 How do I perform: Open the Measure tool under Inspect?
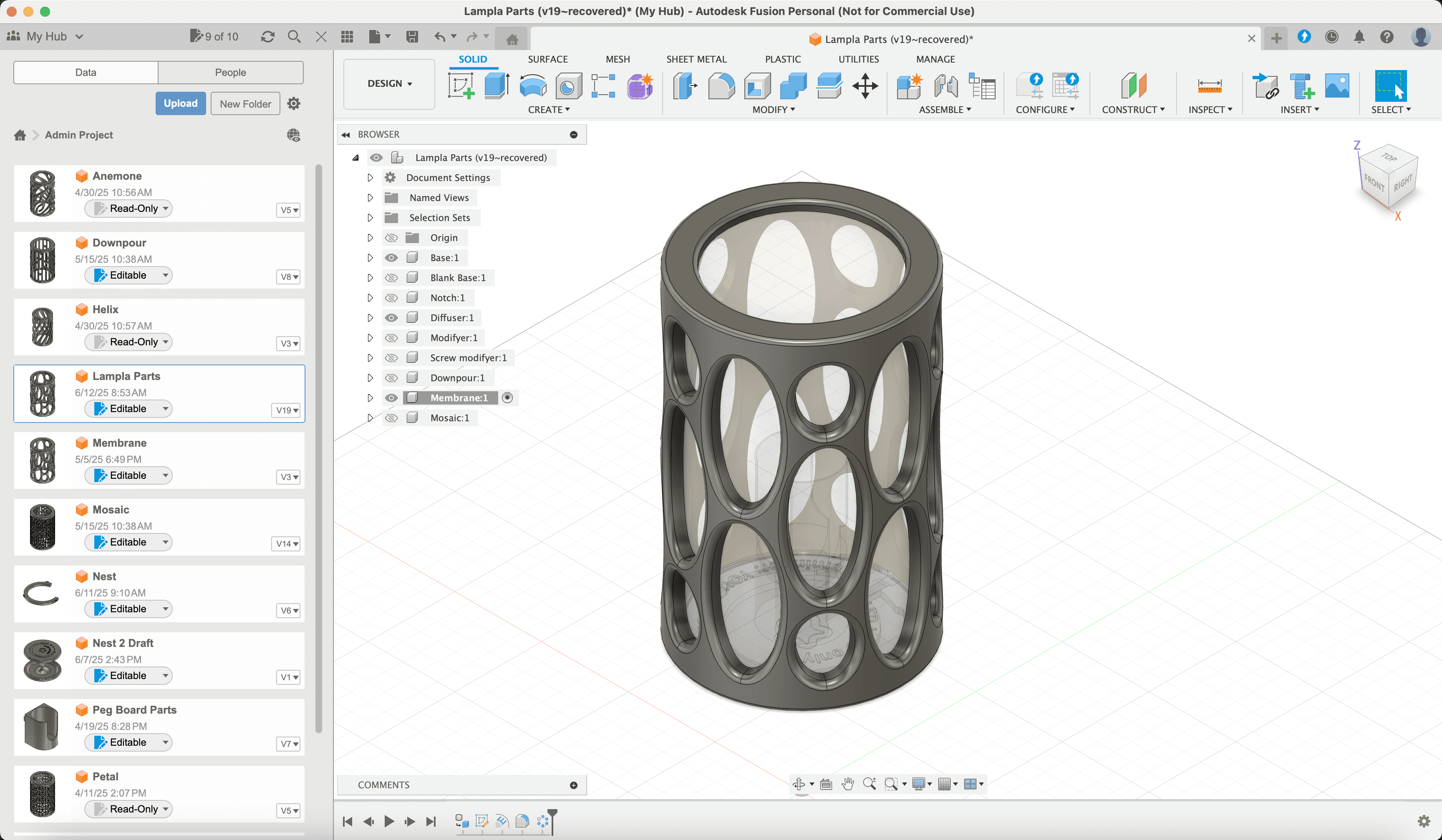(1209, 86)
